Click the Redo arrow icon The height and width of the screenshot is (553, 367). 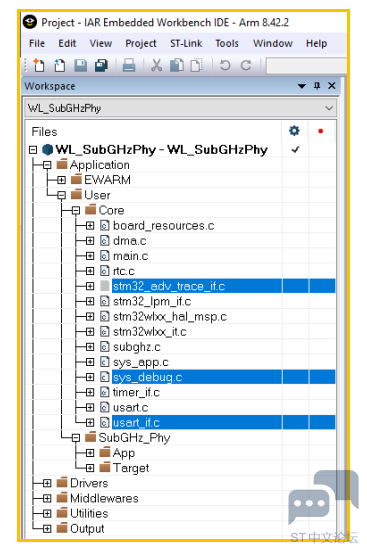coord(246,66)
